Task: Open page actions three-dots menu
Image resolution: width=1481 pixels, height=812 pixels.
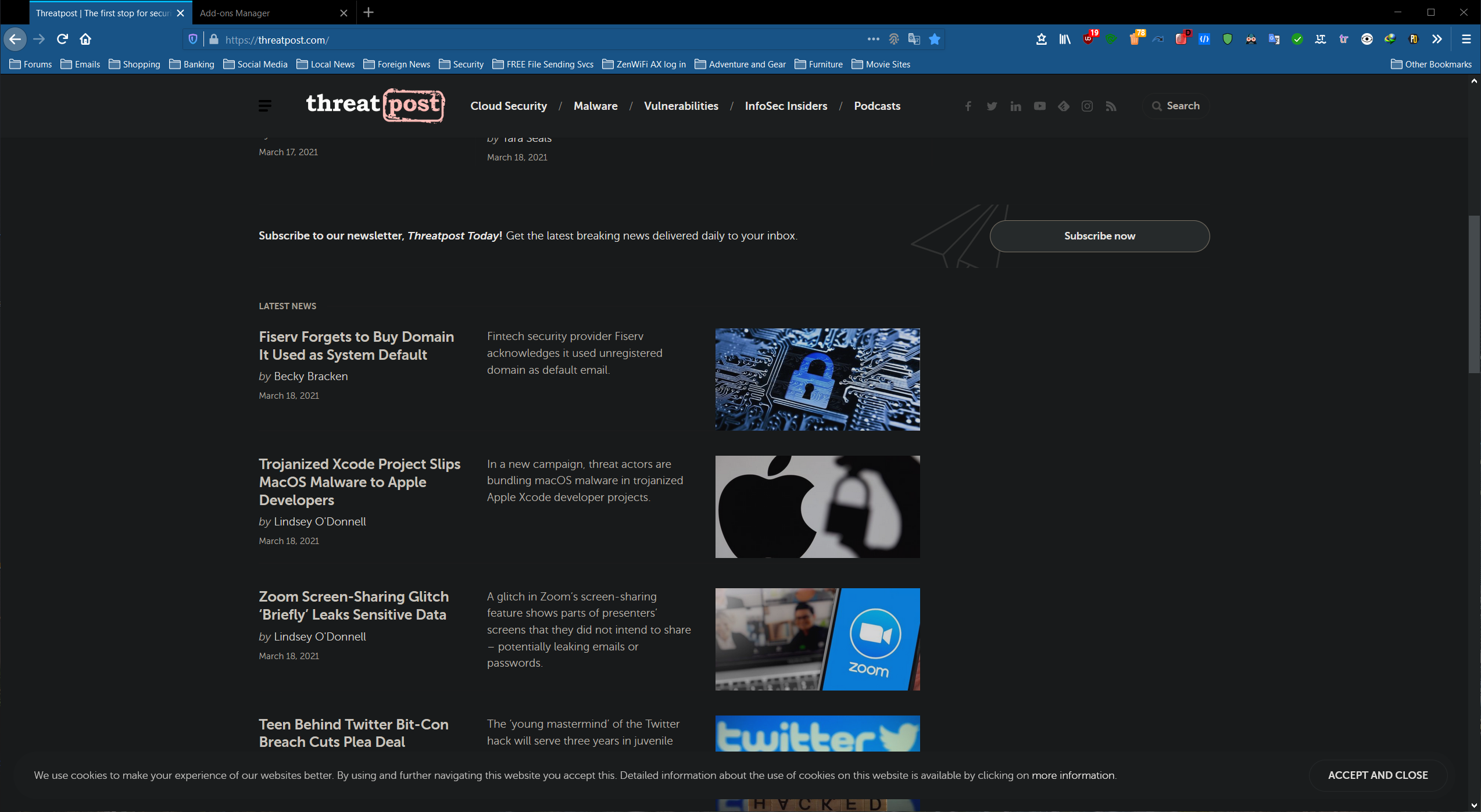Action: click(873, 40)
